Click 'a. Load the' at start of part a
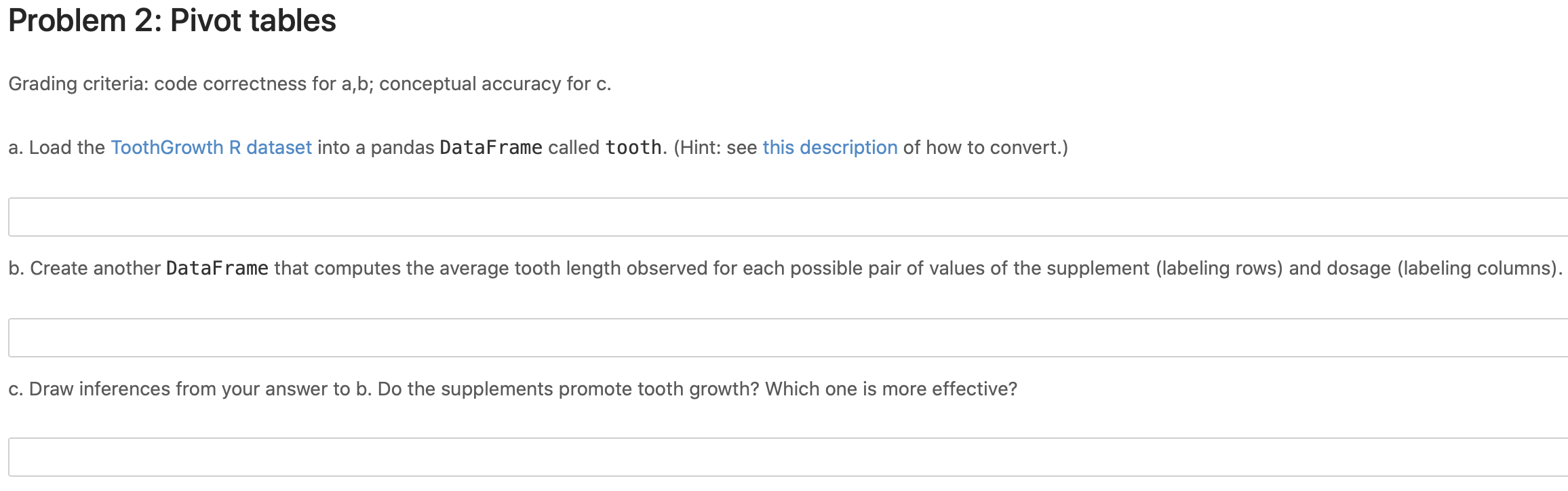This screenshot has height=491, width=1568. [x=56, y=147]
